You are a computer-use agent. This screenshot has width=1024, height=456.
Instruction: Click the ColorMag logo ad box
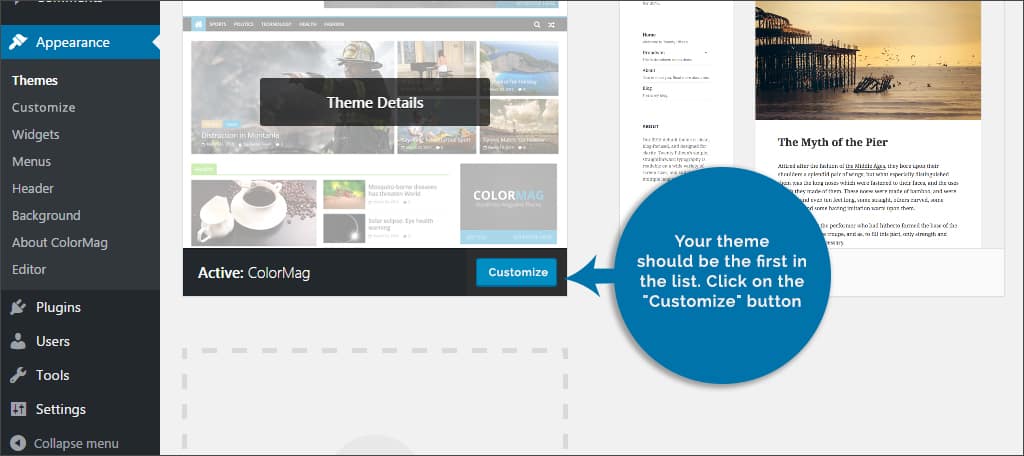508,203
